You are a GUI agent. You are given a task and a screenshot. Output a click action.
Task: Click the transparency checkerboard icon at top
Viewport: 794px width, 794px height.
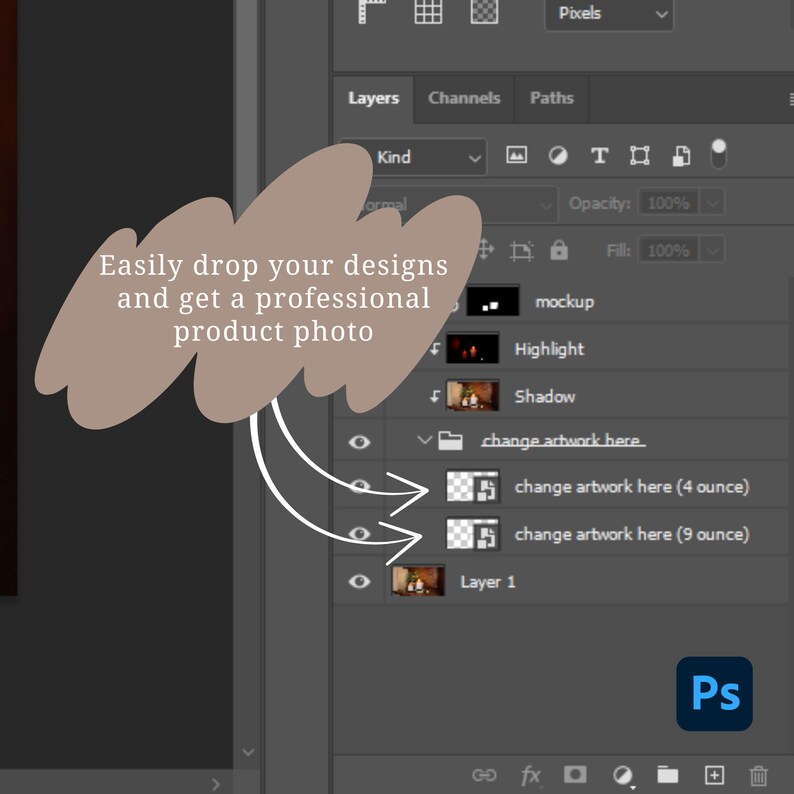tap(484, 11)
